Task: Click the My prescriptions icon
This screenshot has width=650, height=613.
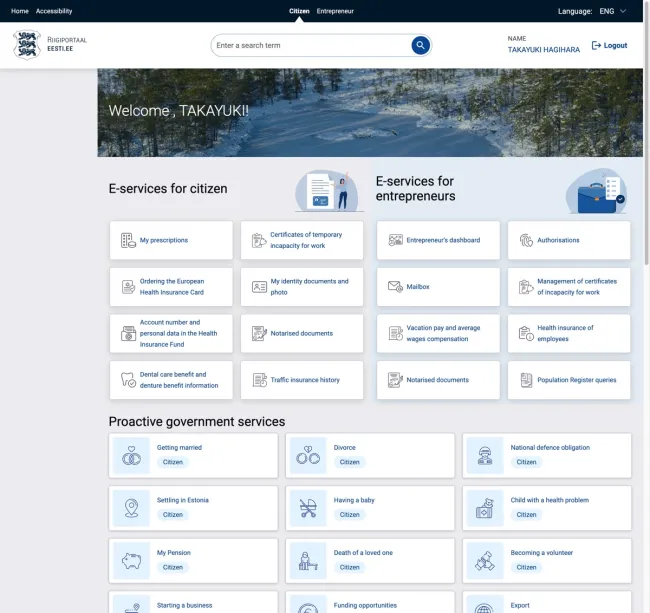Action: coord(128,240)
